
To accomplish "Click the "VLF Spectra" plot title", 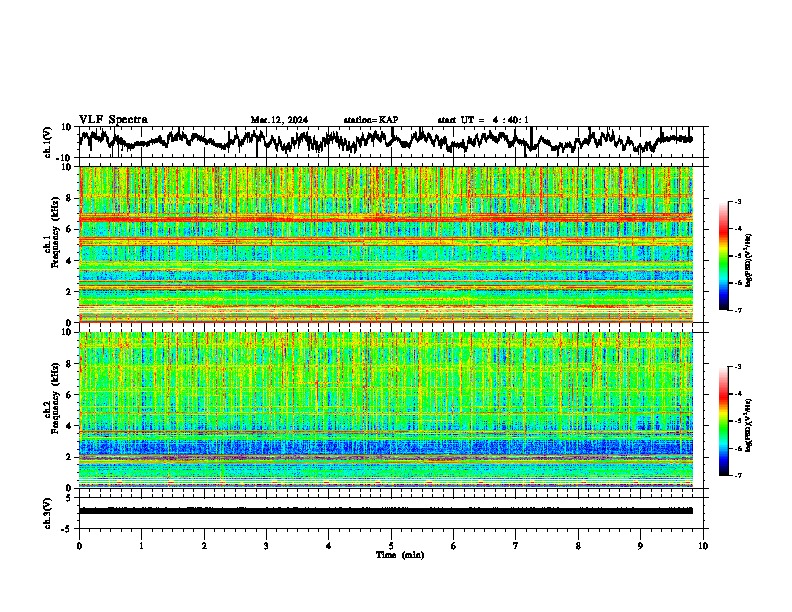I will (113, 120).
